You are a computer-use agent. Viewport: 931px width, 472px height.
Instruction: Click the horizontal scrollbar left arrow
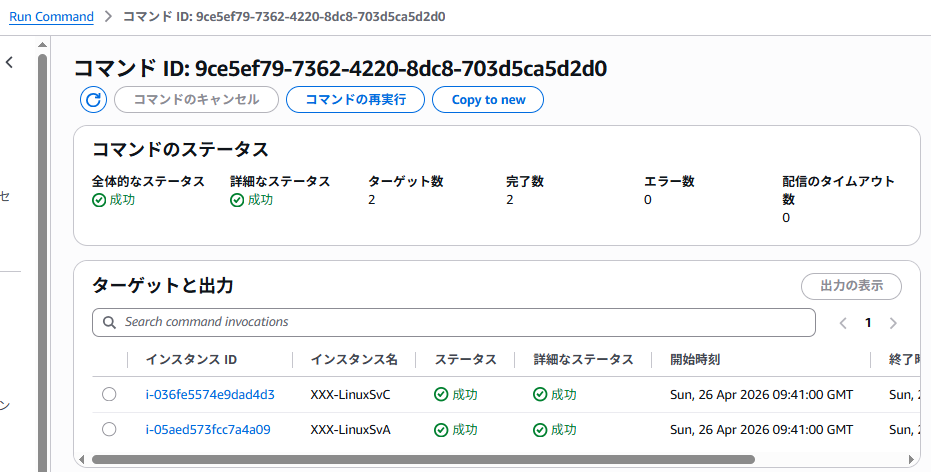coord(82,460)
